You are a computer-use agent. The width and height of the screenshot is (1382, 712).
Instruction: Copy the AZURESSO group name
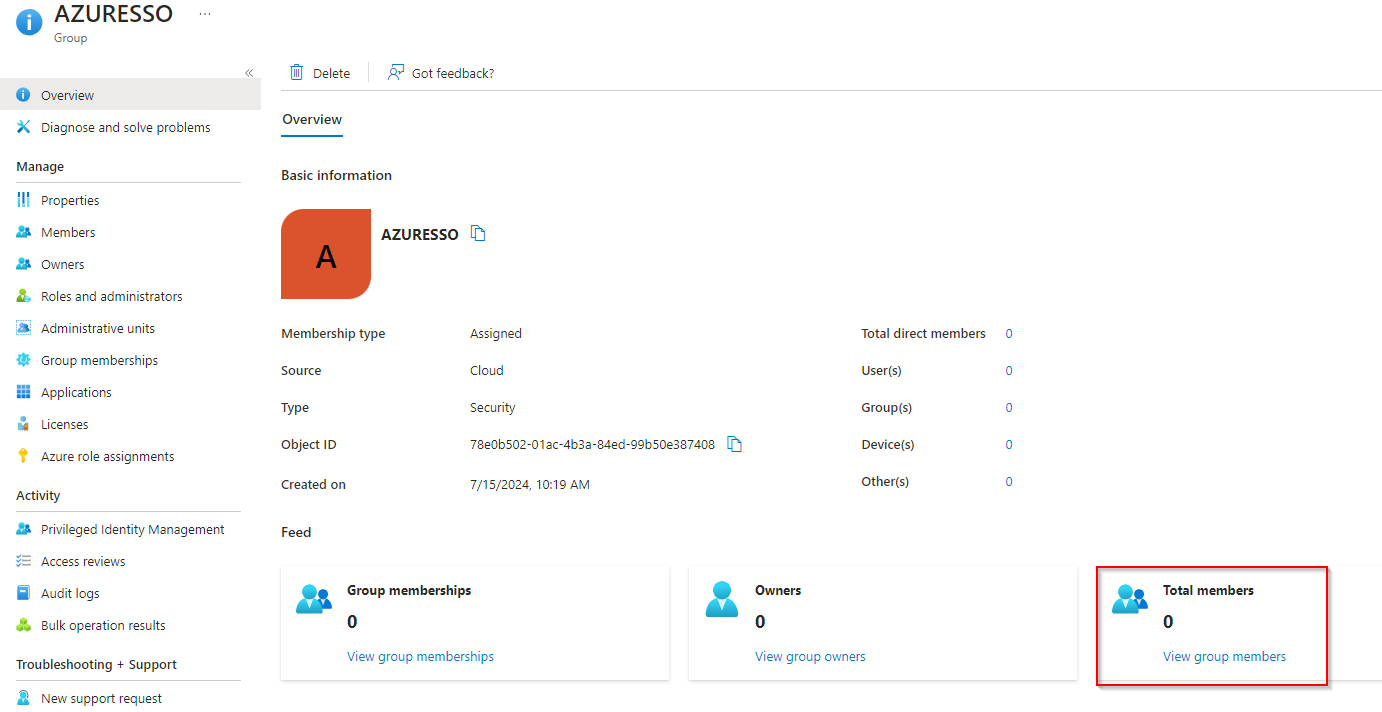point(478,234)
